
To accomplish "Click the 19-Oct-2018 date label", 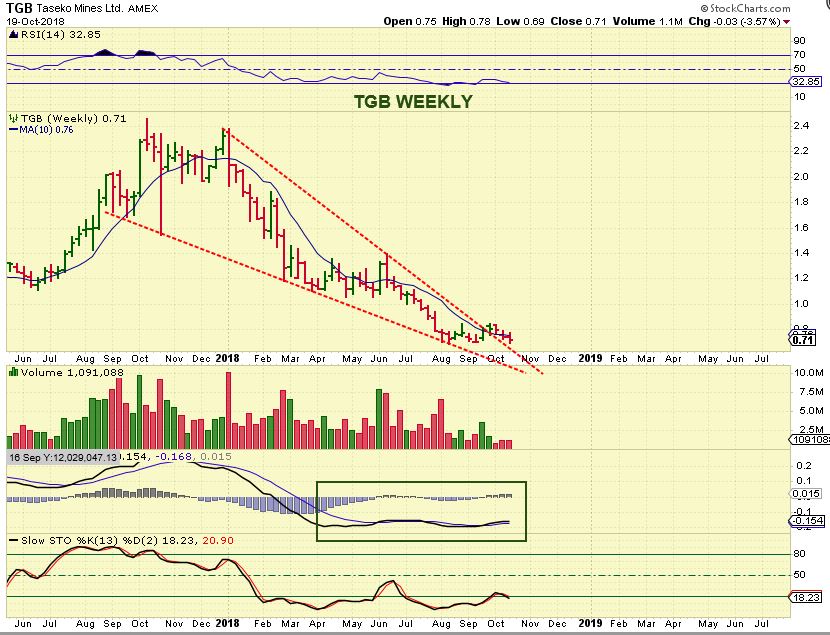I will 35,22.
